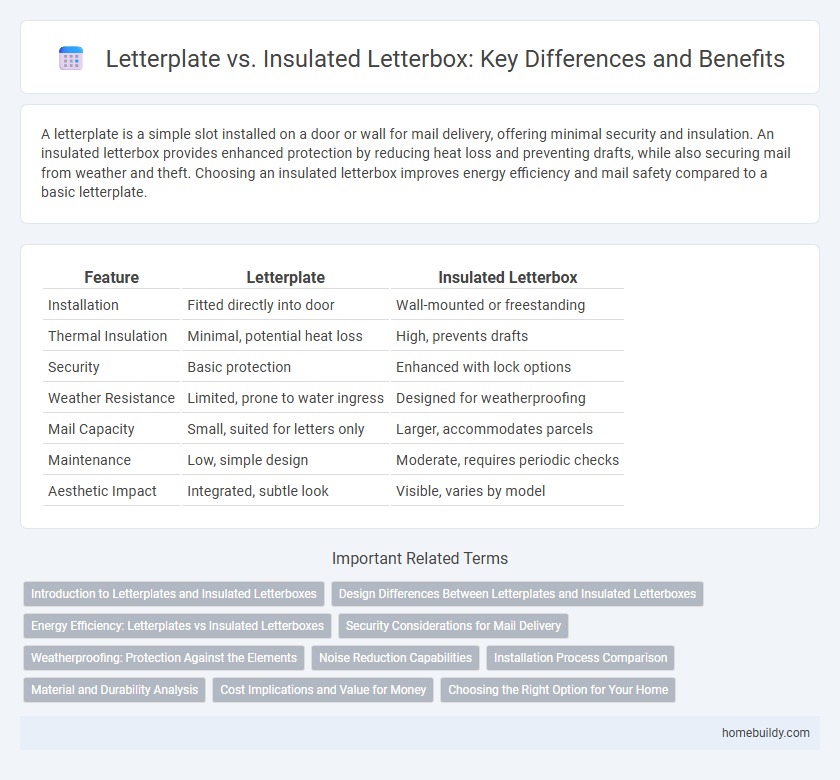Open Energy Efficiency: Letterplates vs Insulated Letterboxes

176,625
